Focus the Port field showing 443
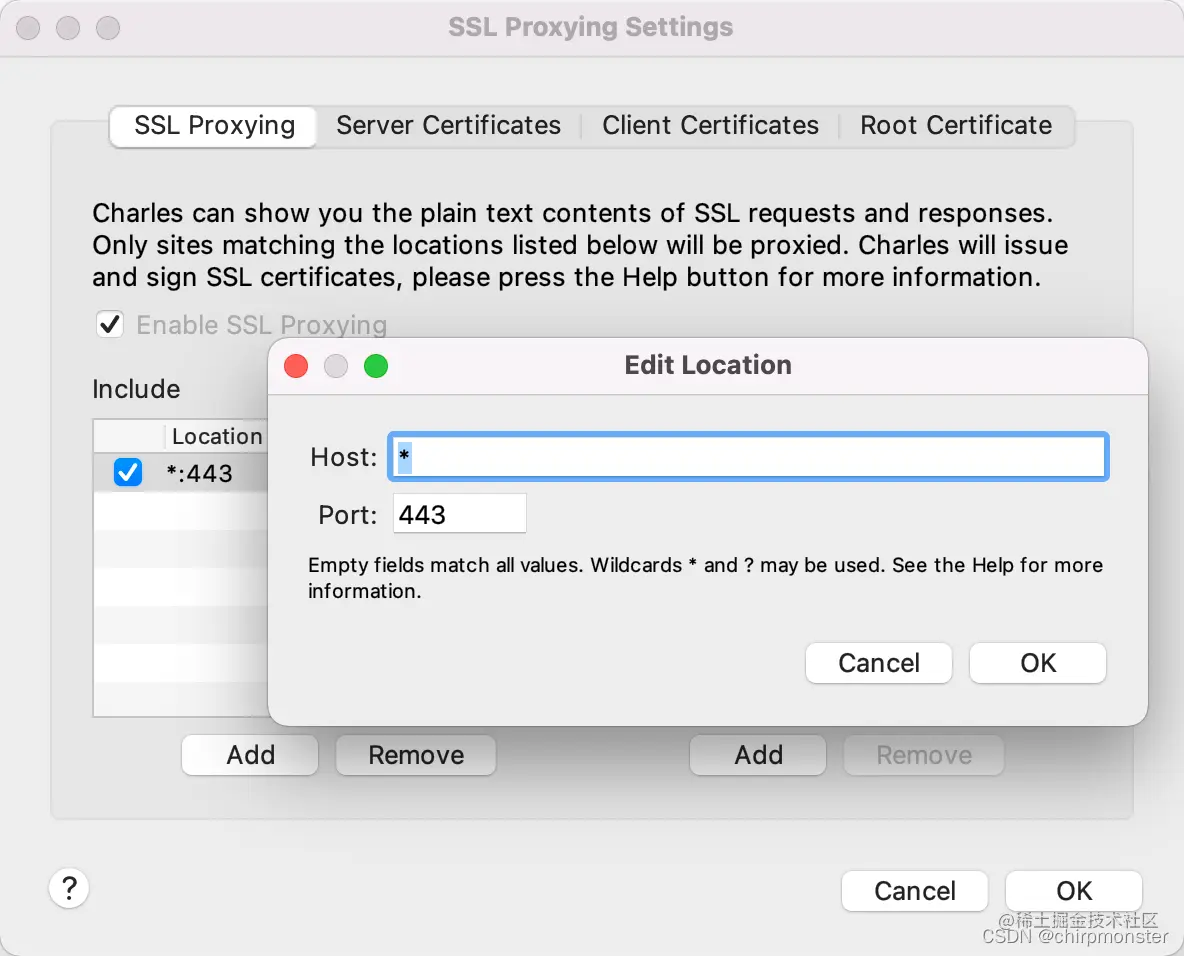The width and height of the screenshot is (1184, 956). point(459,514)
